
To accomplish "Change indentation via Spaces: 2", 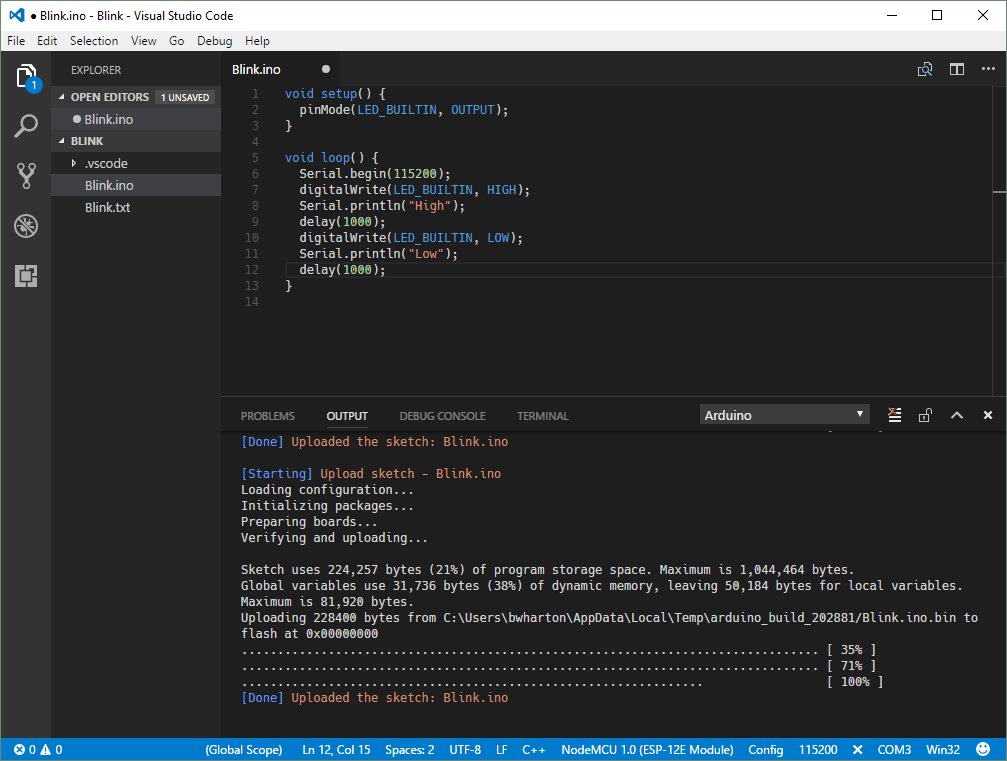I will pyautogui.click(x=410, y=749).
